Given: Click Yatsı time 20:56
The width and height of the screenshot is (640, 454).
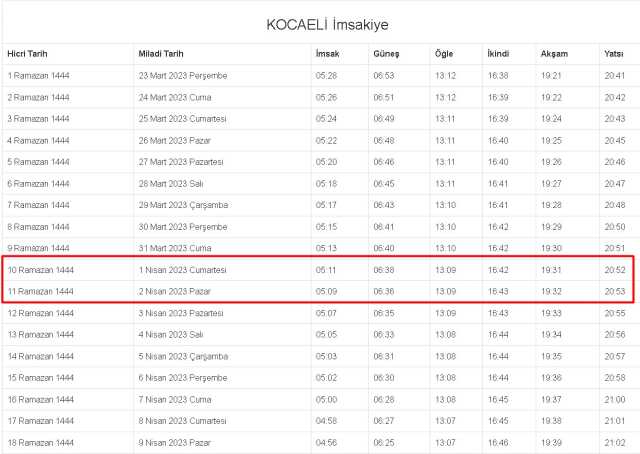Looking at the screenshot, I should click(x=615, y=335).
